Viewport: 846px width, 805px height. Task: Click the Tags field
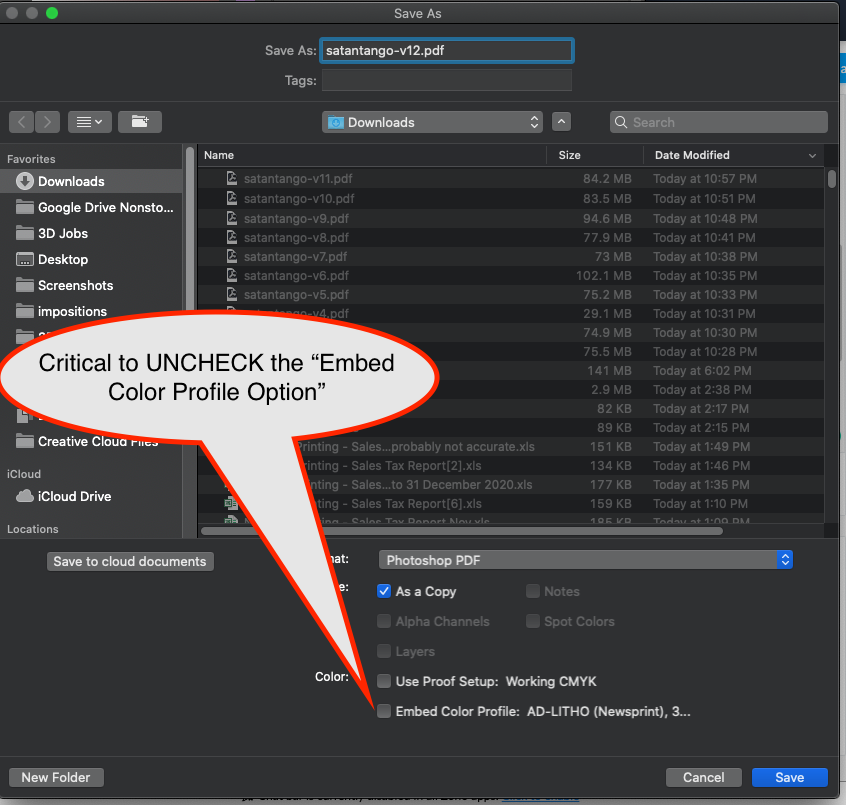pyautogui.click(x=447, y=80)
